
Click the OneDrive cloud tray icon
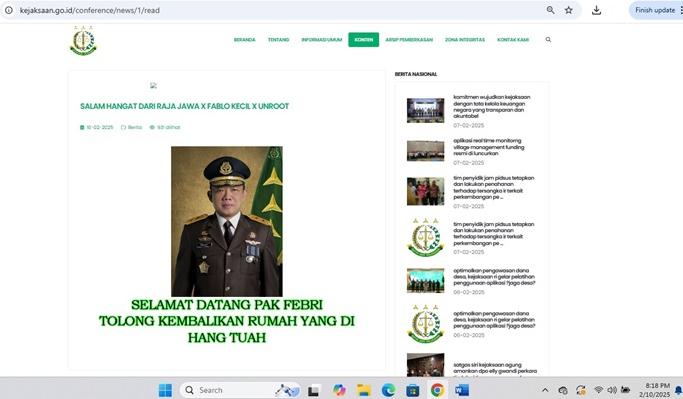[563, 390]
